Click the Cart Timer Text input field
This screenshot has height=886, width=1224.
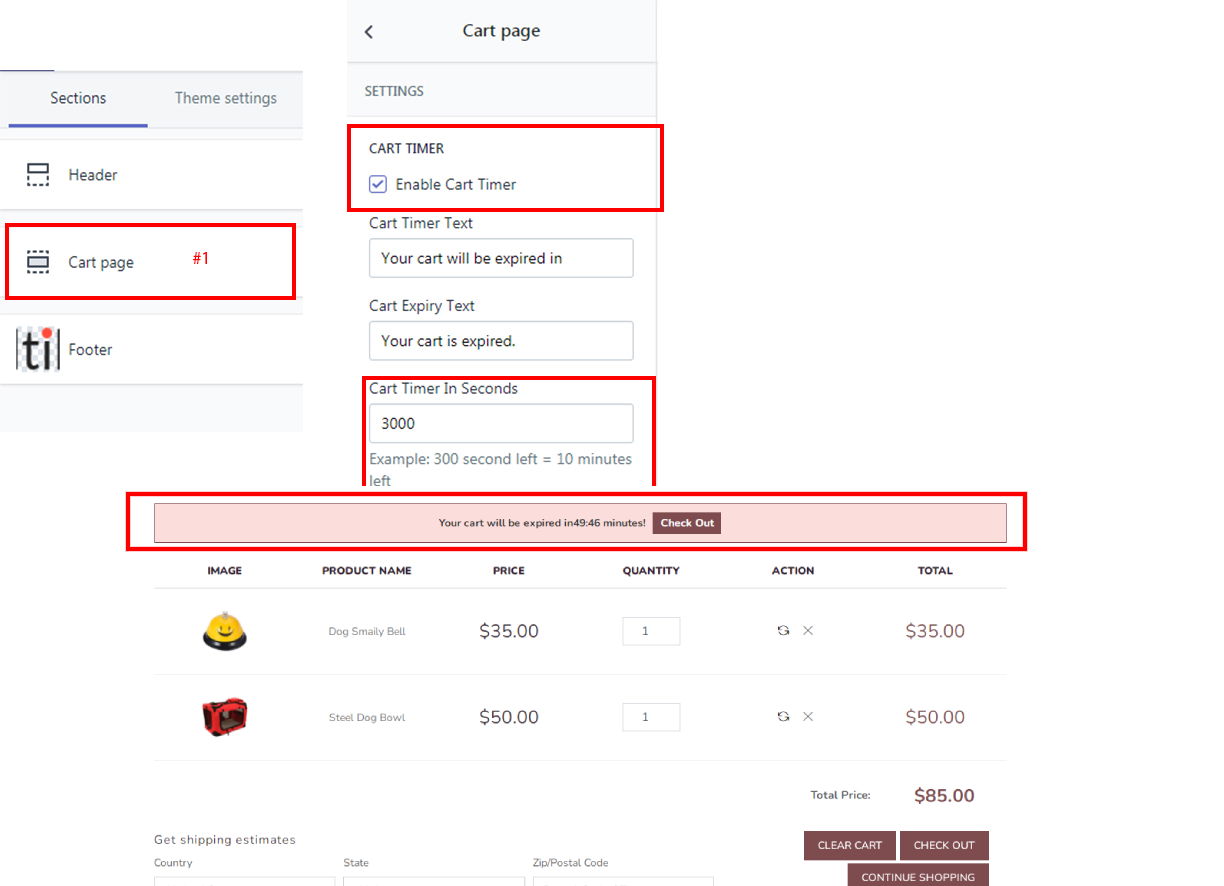click(500, 258)
